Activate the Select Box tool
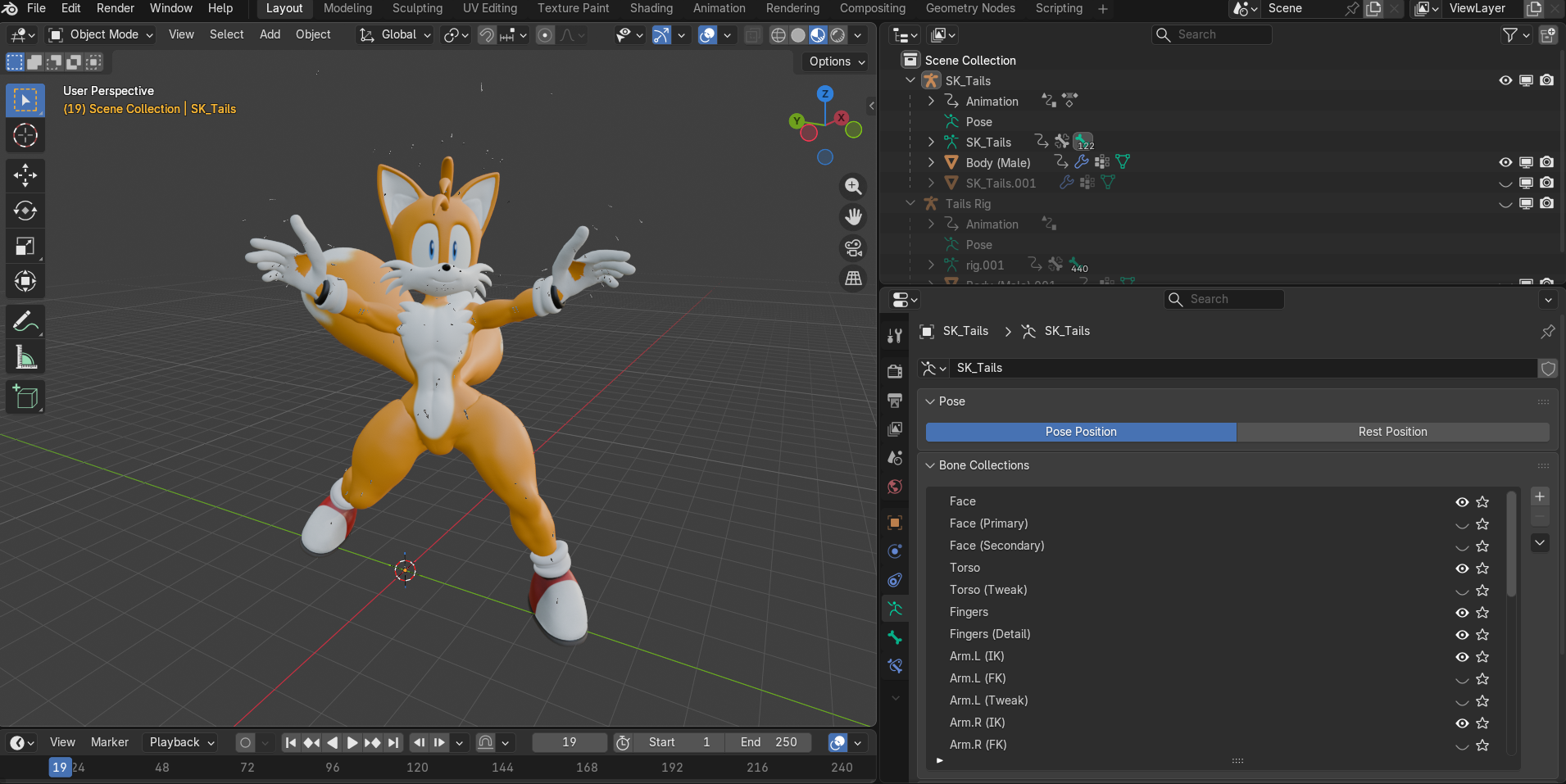 click(x=25, y=100)
